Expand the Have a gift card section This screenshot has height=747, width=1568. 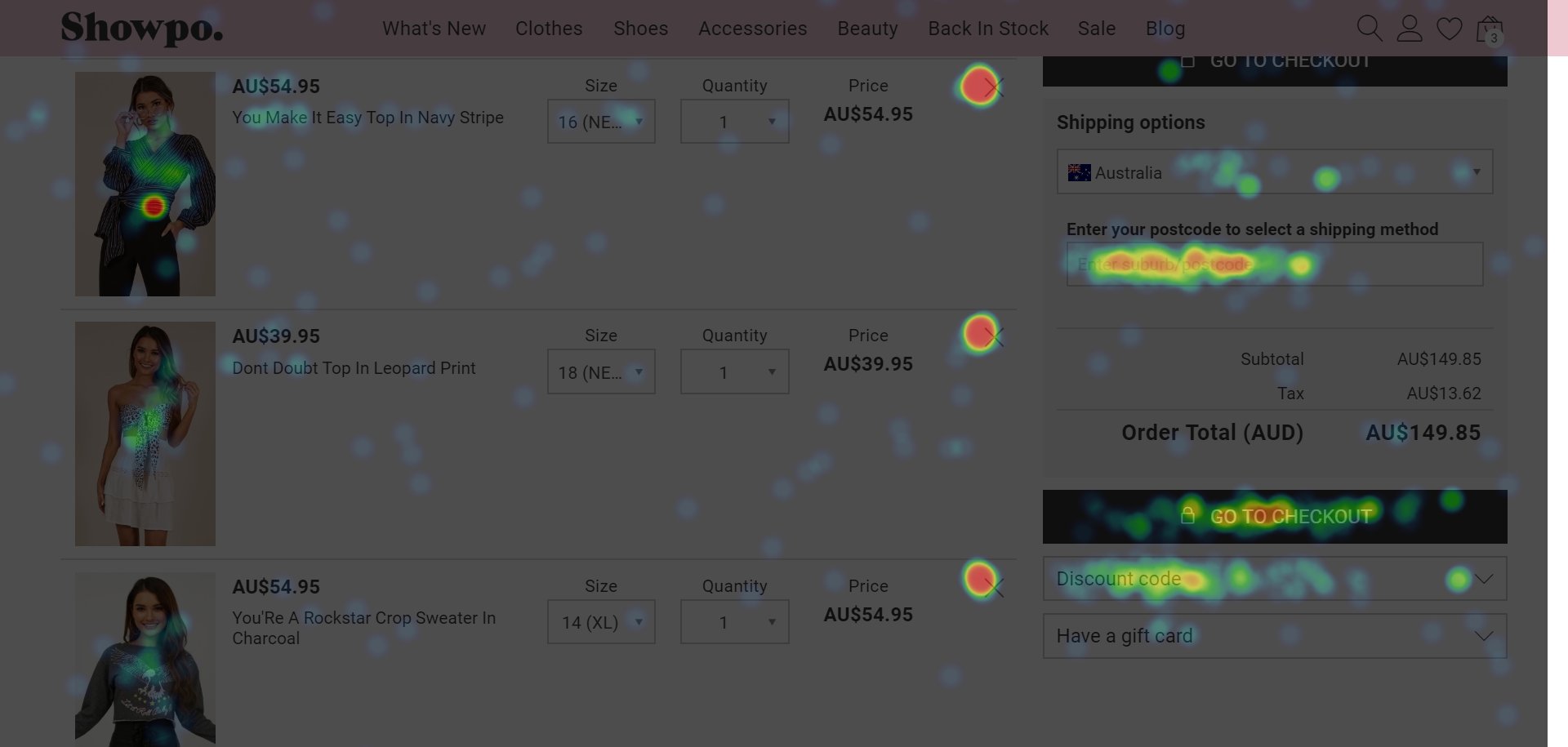[x=1274, y=636]
